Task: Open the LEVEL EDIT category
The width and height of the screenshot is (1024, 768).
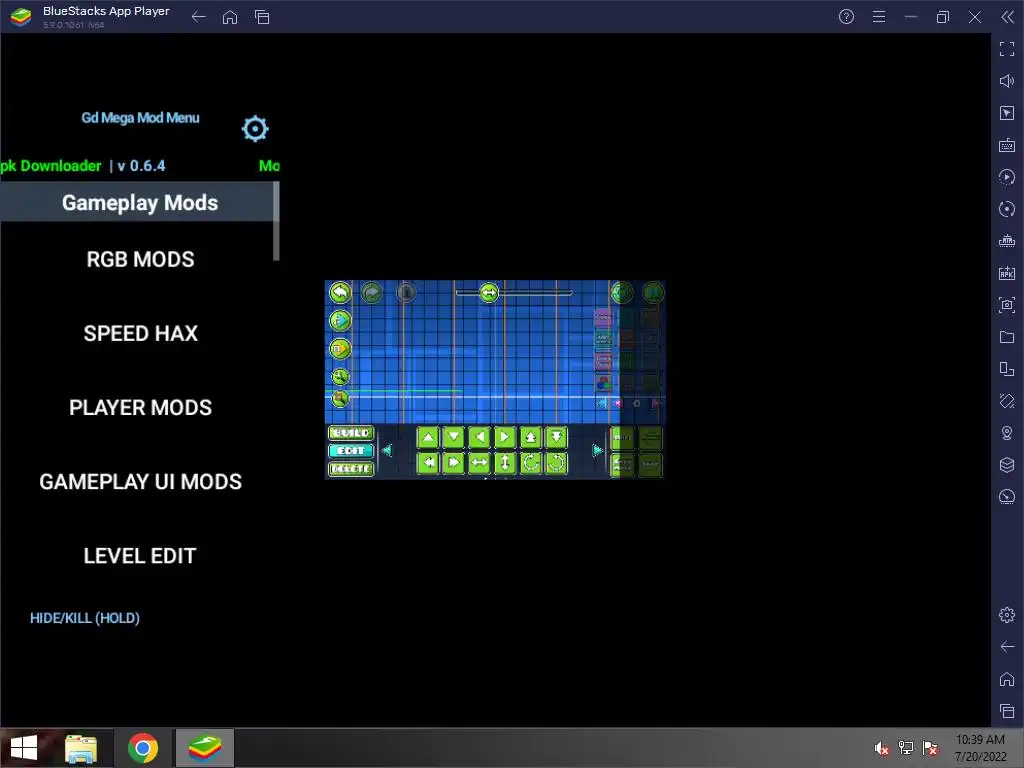Action: pyautogui.click(x=140, y=556)
